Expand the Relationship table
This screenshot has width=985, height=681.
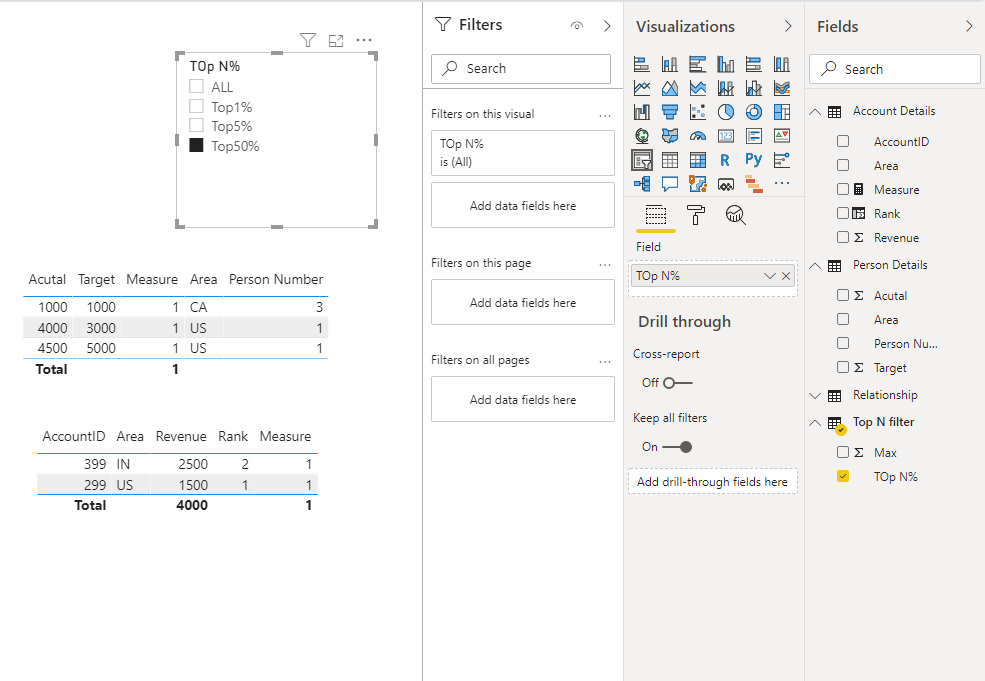pos(815,396)
